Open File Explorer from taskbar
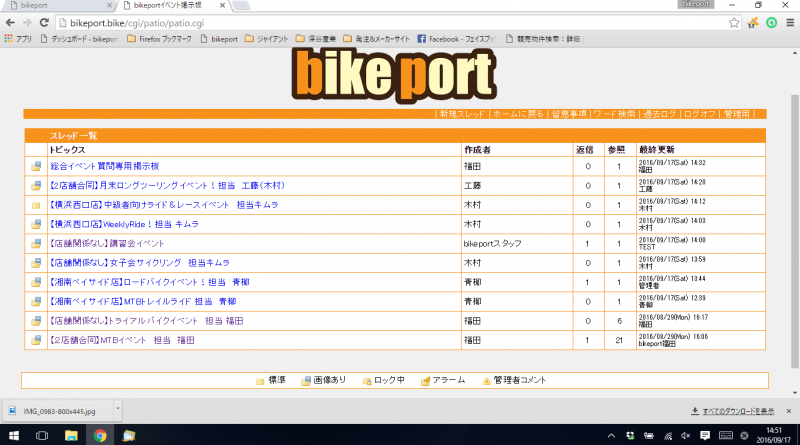800x445 pixels. [71, 435]
